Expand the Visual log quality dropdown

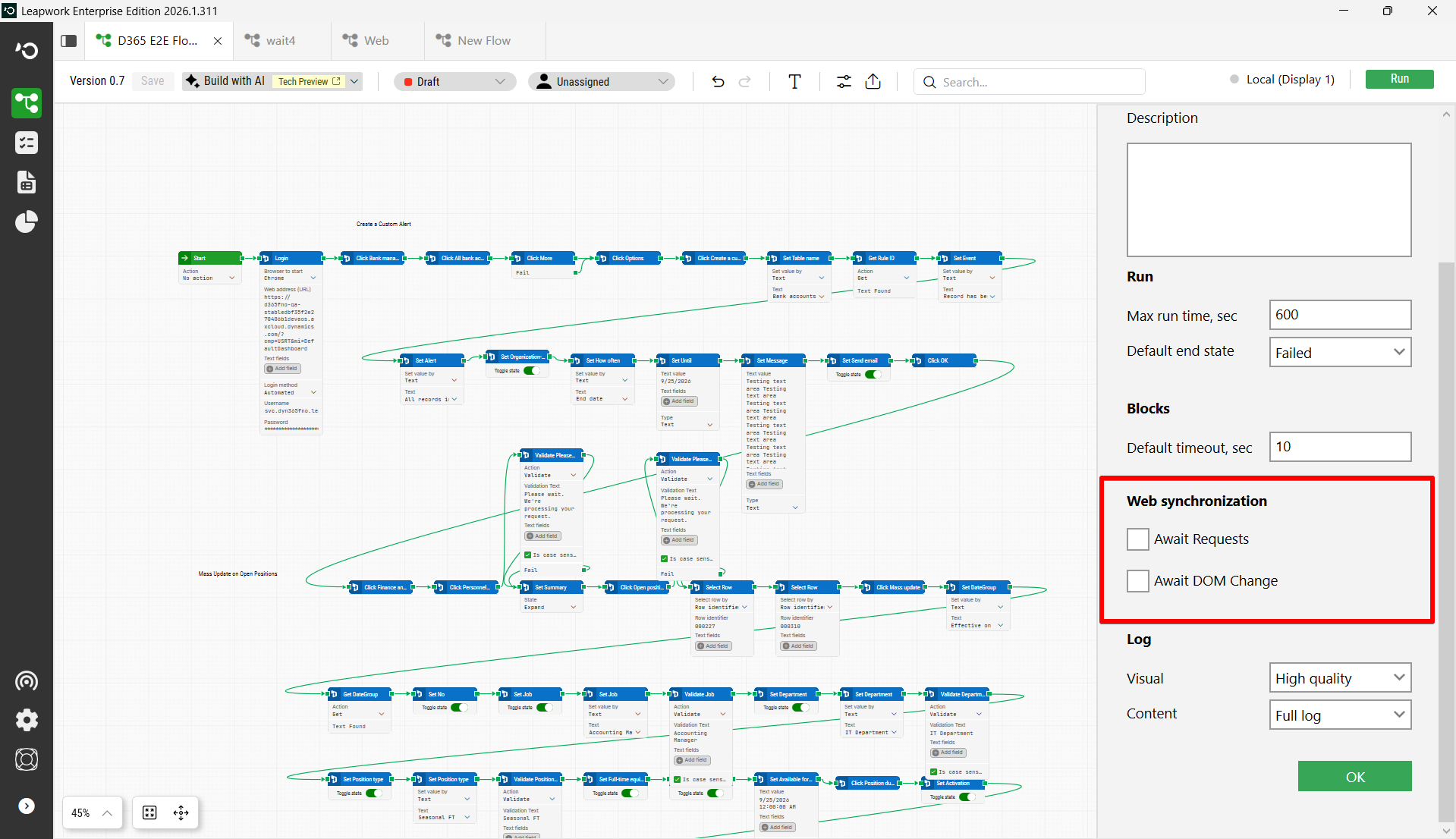tap(1340, 678)
